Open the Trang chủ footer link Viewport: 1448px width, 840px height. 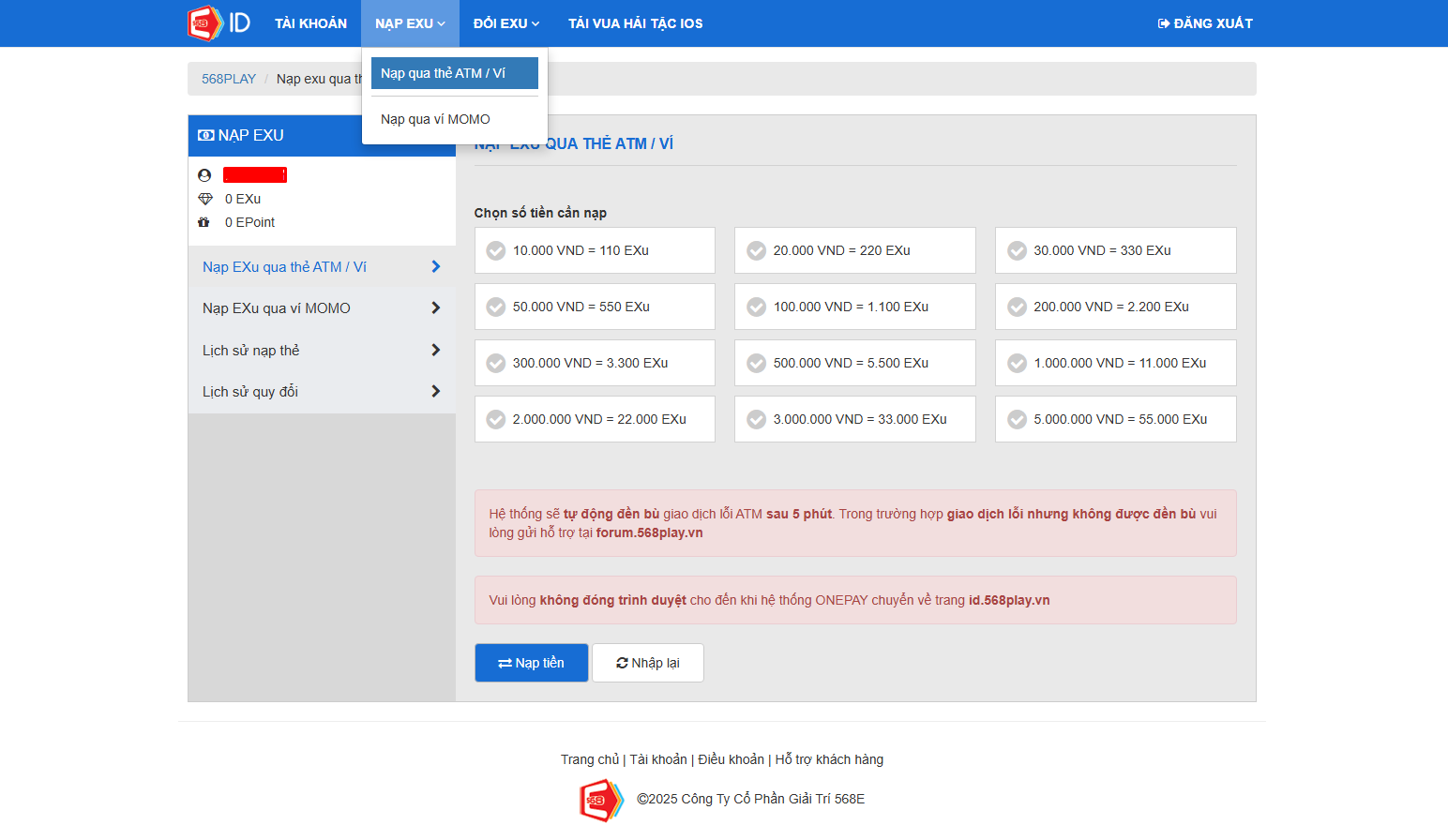point(590,759)
